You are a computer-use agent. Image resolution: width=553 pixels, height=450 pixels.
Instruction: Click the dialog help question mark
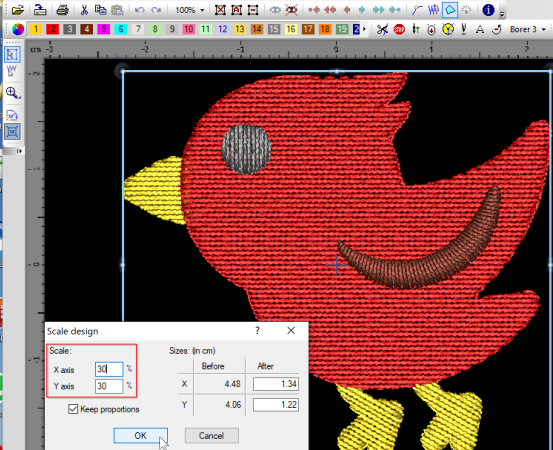point(257,330)
